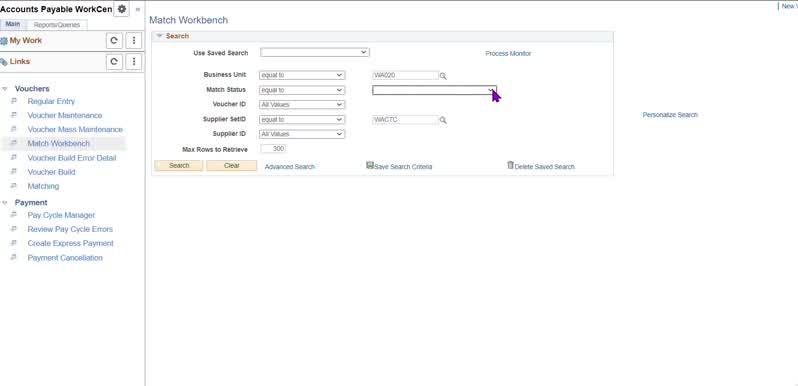Click the icon beside Pay Cycle Manager
Image resolution: width=798 pixels, height=386 pixels.
tap(14, 215)
